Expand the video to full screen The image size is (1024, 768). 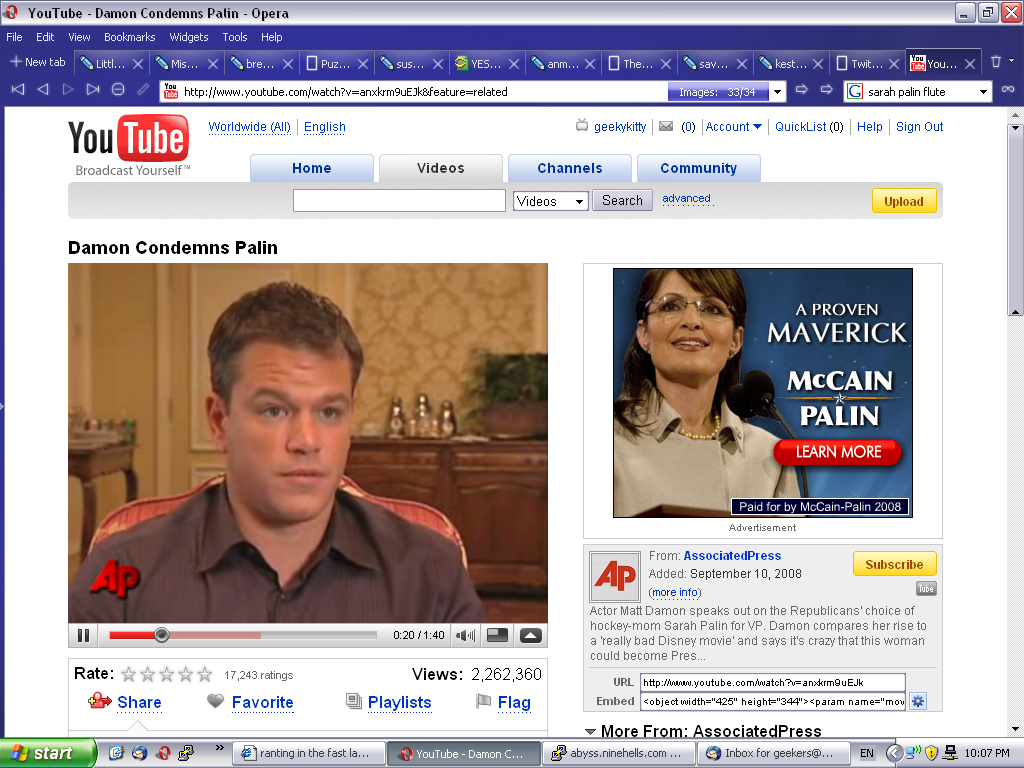pos(530,635)
